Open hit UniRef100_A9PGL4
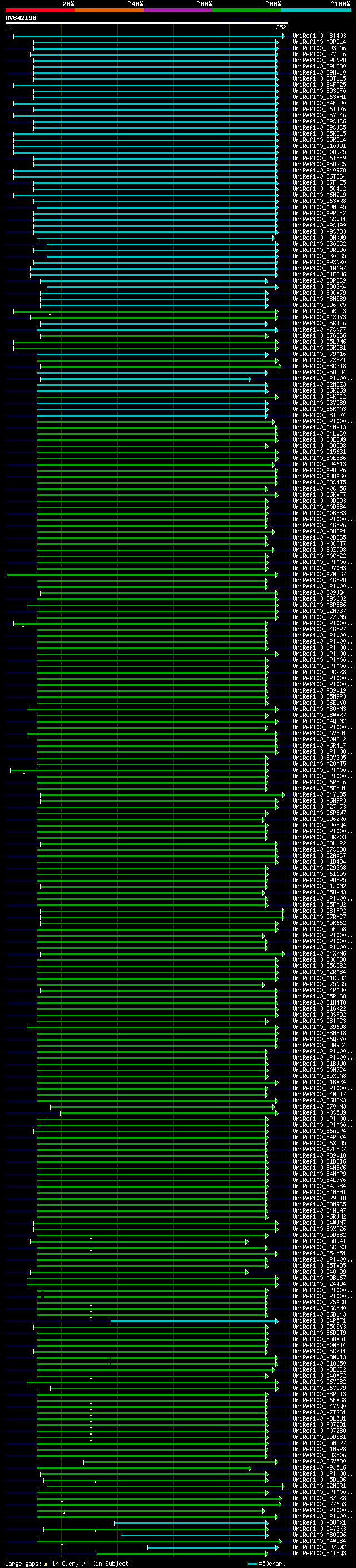The width and height of the screenshot is (356, 1568). click(319, 42)
